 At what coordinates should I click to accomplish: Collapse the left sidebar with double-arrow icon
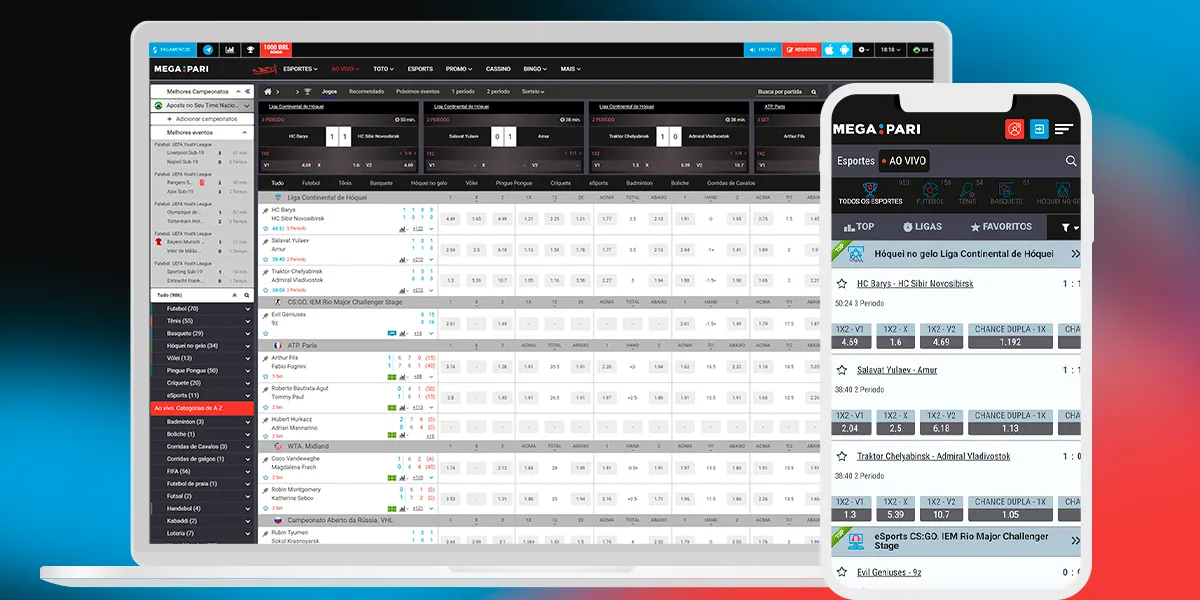click(x=247, y=91)
